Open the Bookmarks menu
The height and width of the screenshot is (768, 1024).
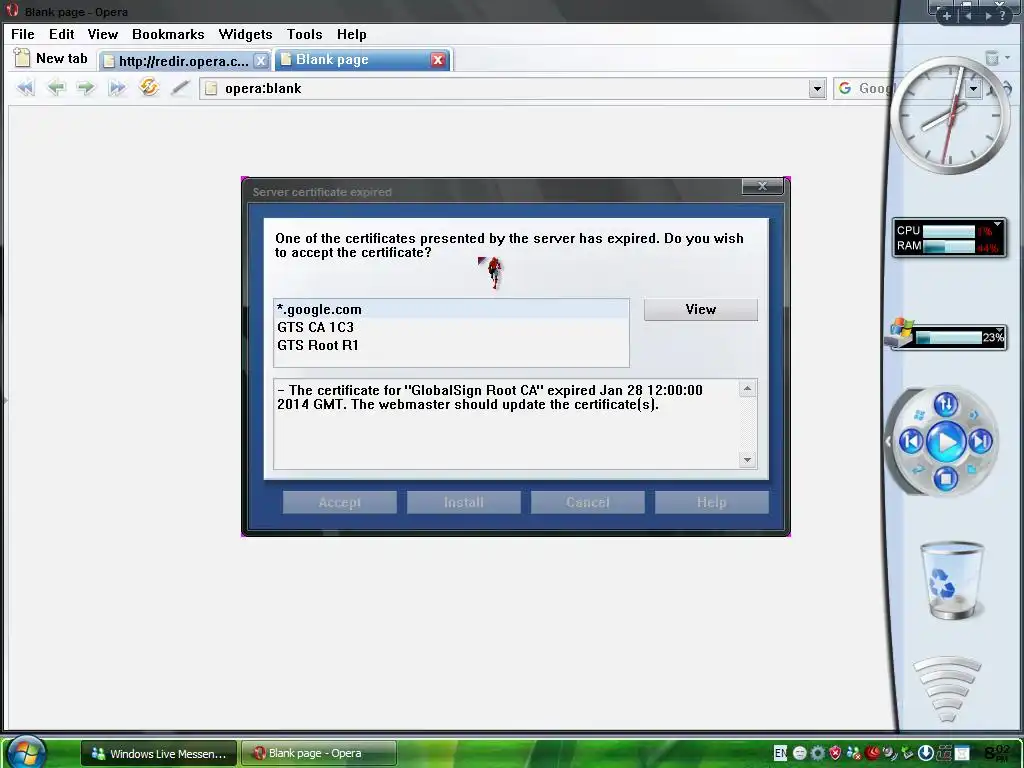[x=168, y=34]
